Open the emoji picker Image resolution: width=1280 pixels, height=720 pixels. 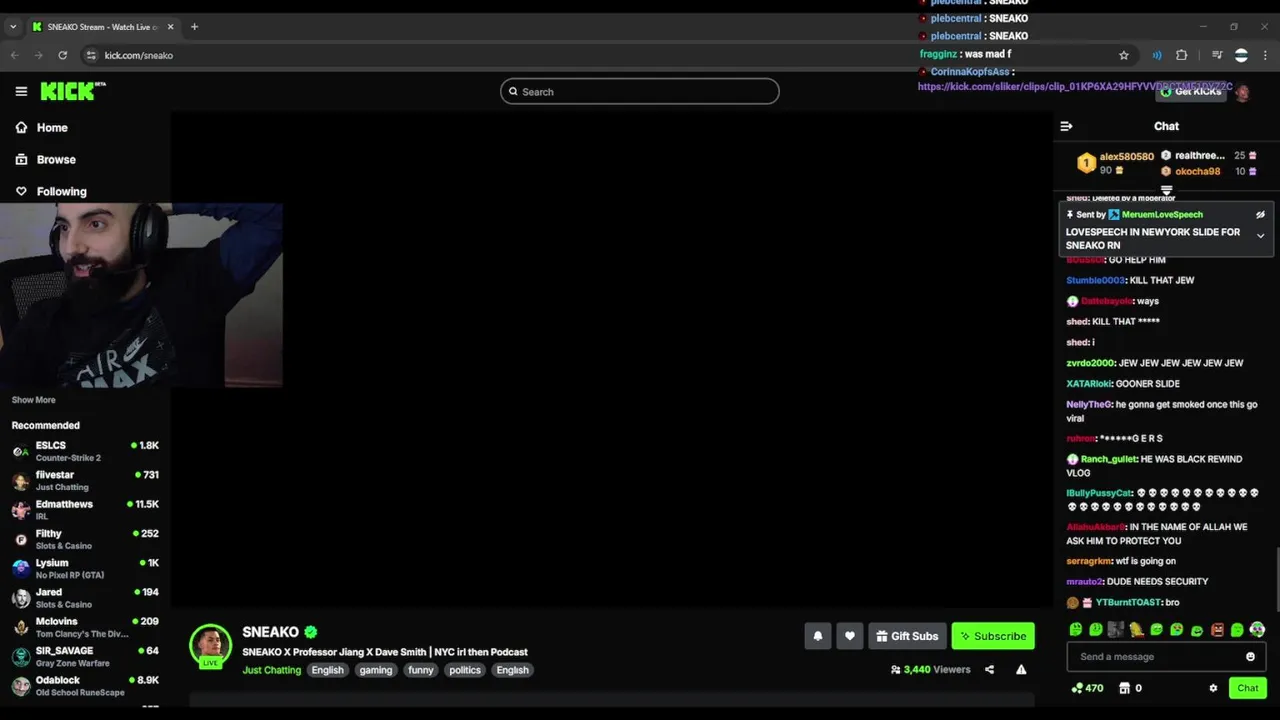click(1250, 657)
